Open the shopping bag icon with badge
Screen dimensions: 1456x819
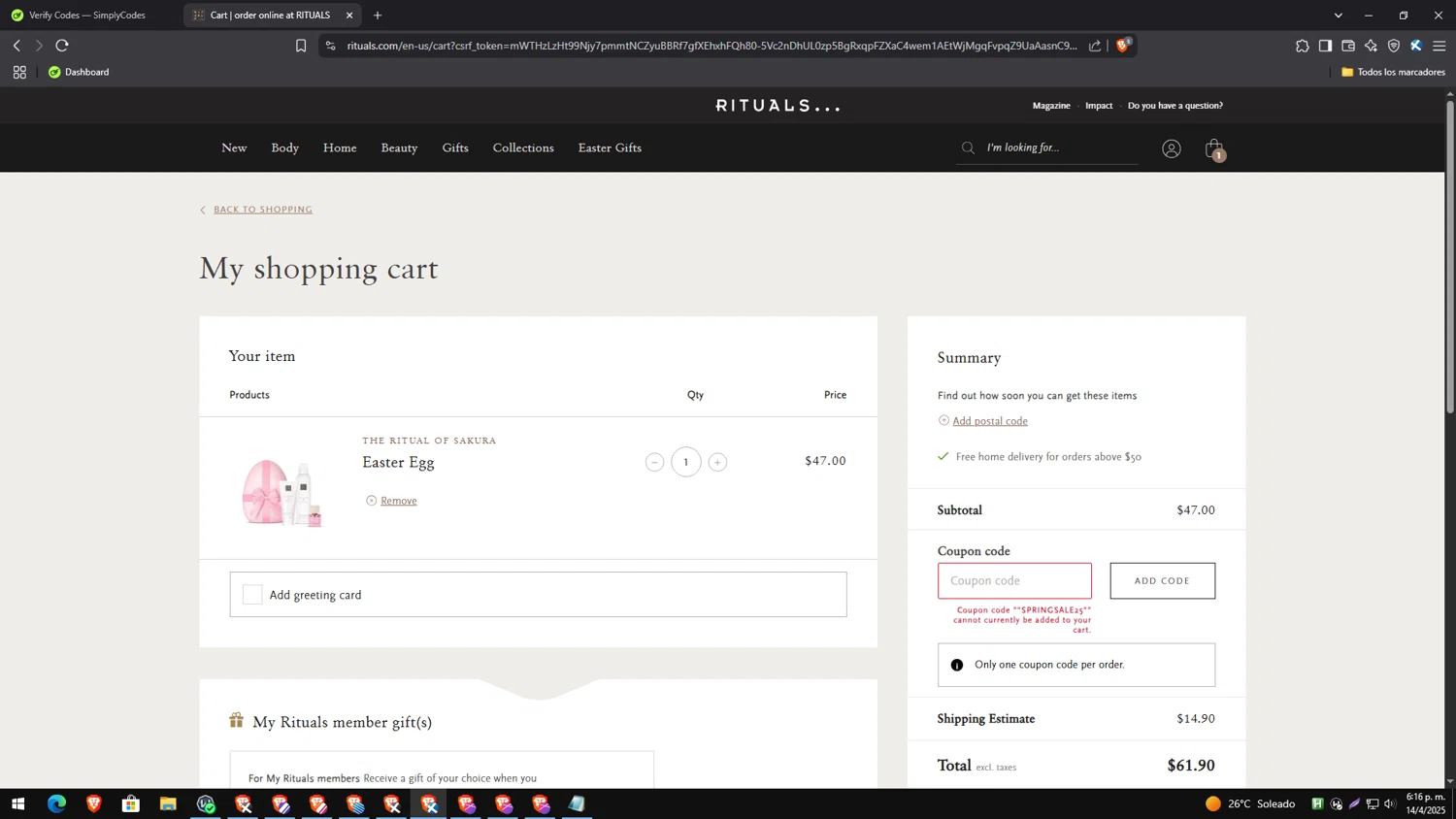[x=1214, y=148]
